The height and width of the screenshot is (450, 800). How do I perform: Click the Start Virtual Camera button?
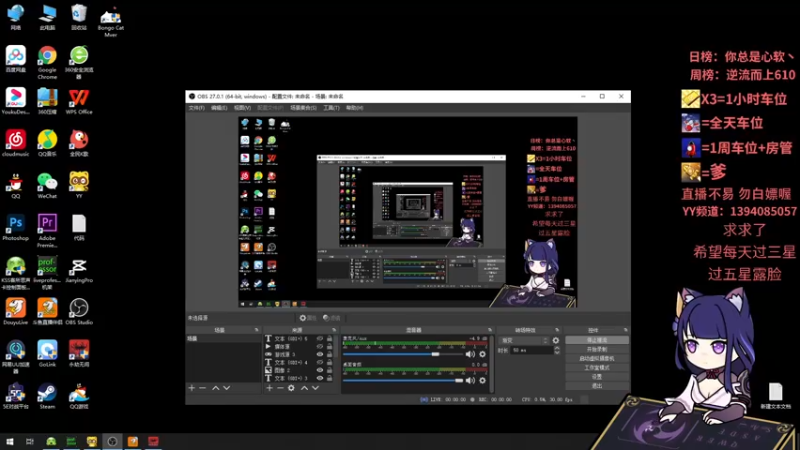click(597, 358)
